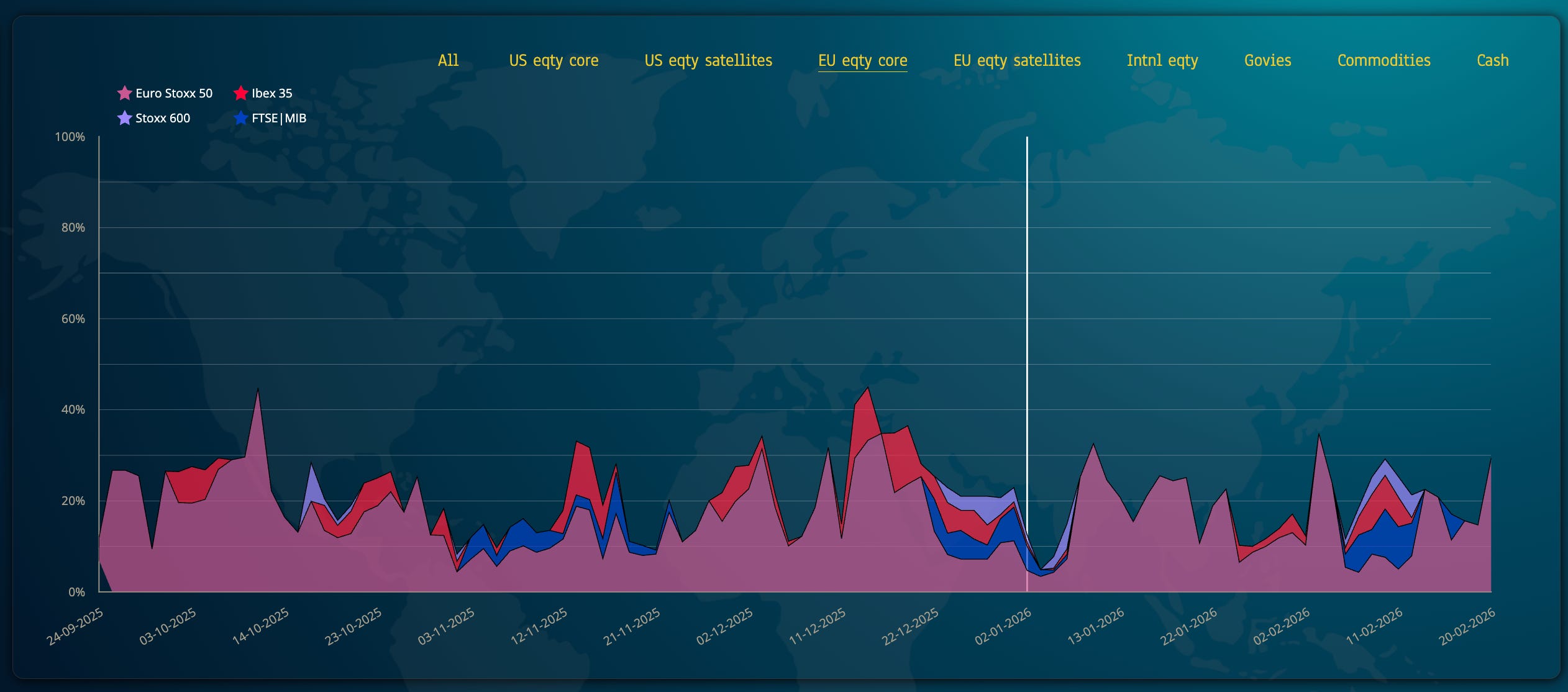Hide the Ibex 35 series via legend text
1568x692 pixels.
point(271,93)
